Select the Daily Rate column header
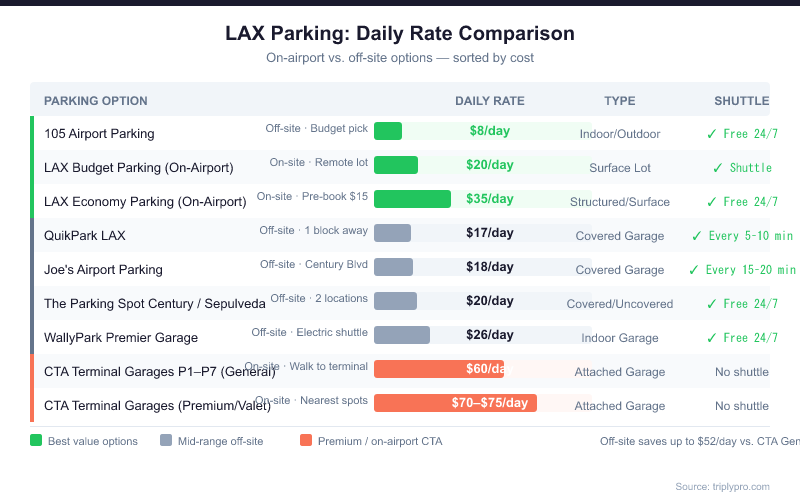This screenshot has height=500, width=800. [490, 101]
